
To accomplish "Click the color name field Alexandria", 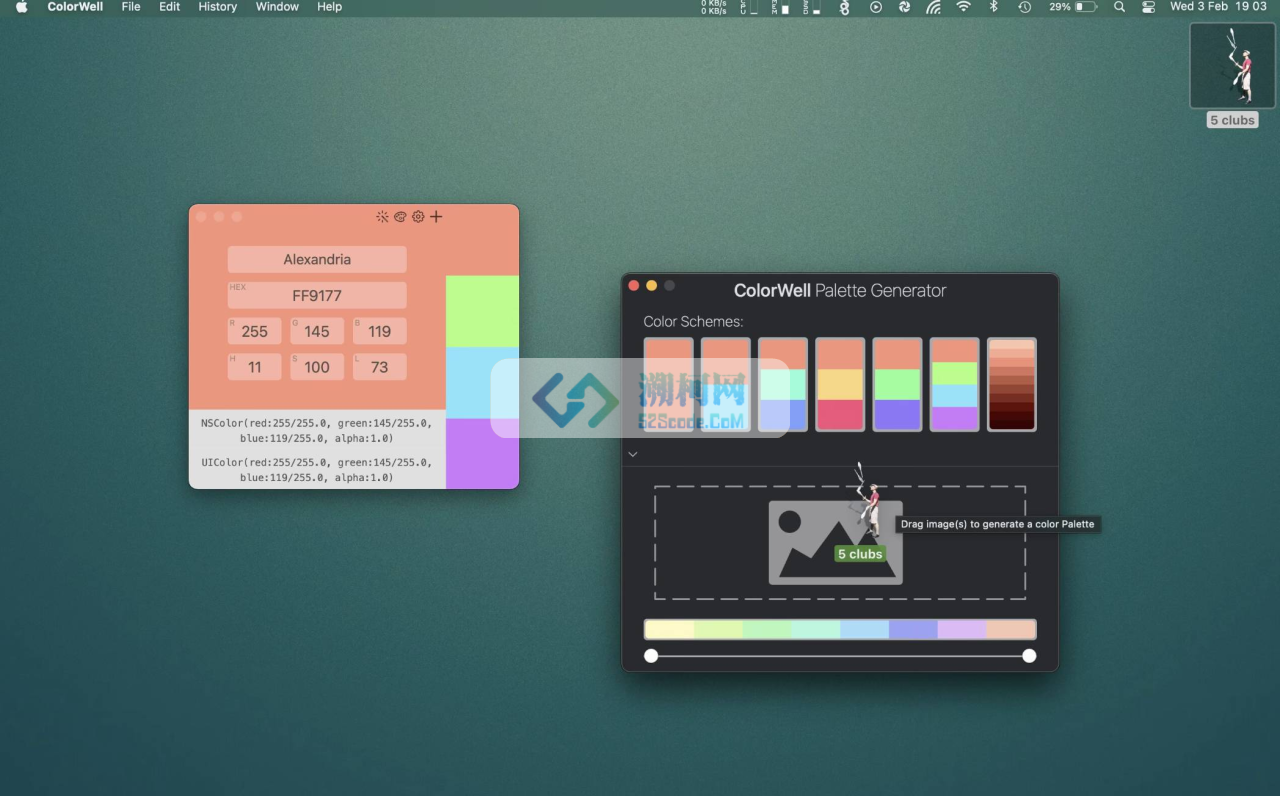I will (x=317, y=259).
